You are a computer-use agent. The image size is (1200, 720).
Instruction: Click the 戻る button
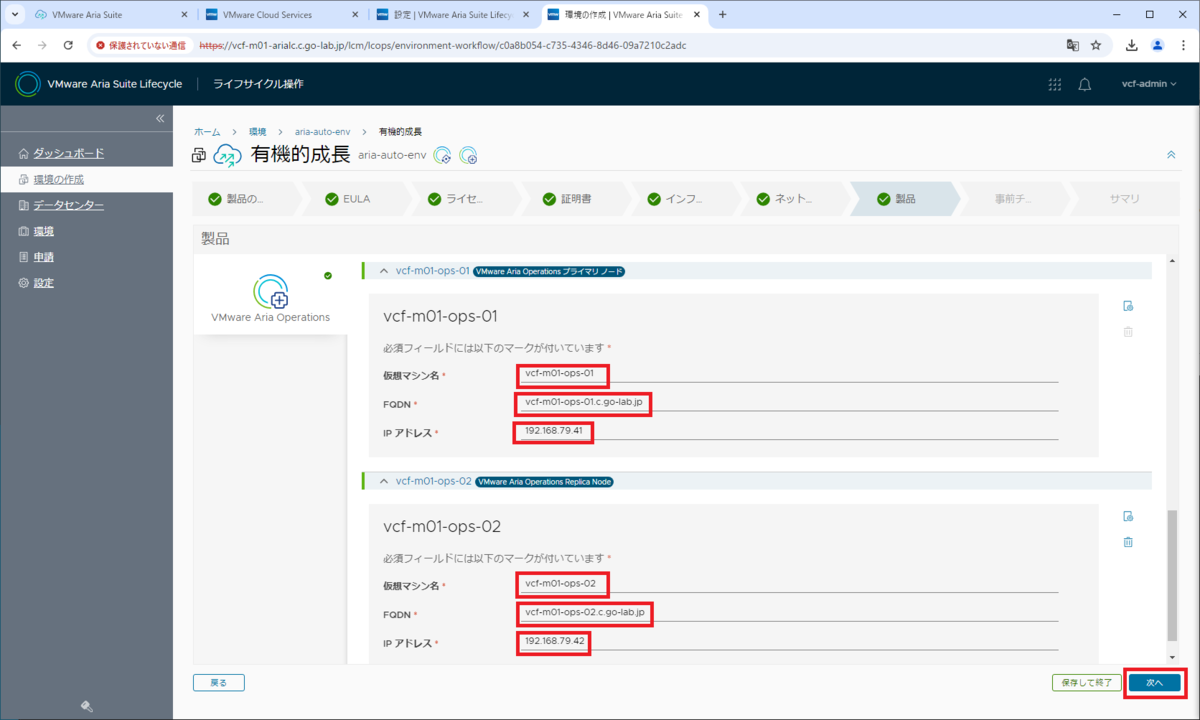click(x=219, y=683)
